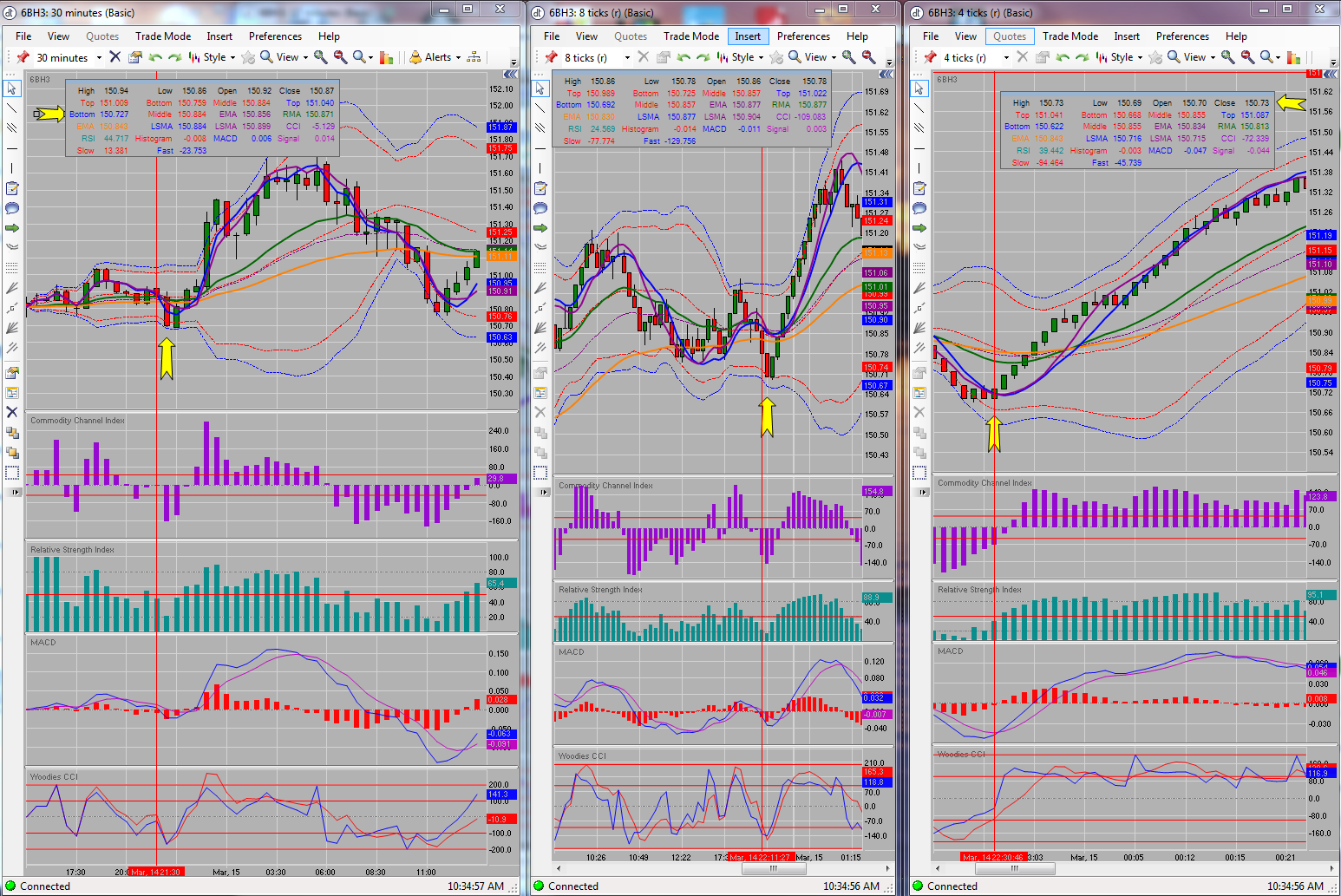Screen dimensions: 1341x896
Task: Select pointer tool in 4 ticks window
Action: click(x=919, y=88)
